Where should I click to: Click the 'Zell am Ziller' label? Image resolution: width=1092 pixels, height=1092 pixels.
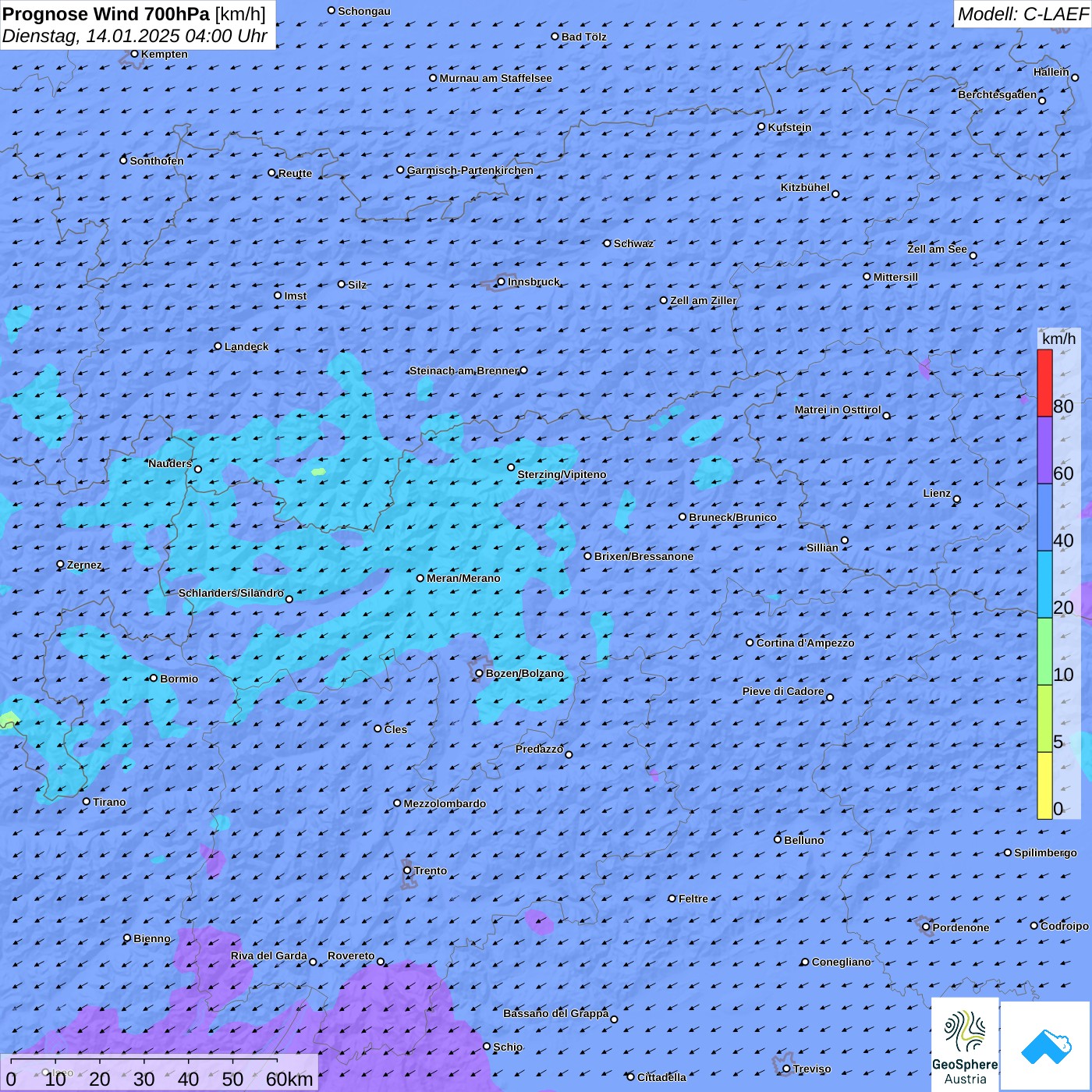pos(703,300)
